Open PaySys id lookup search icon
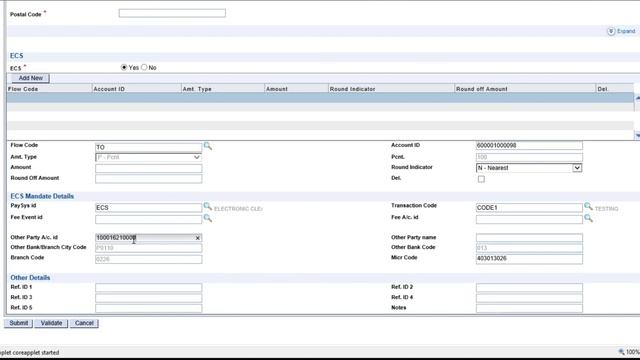Screen dimensions: 640x360 [x=208, y=206]
